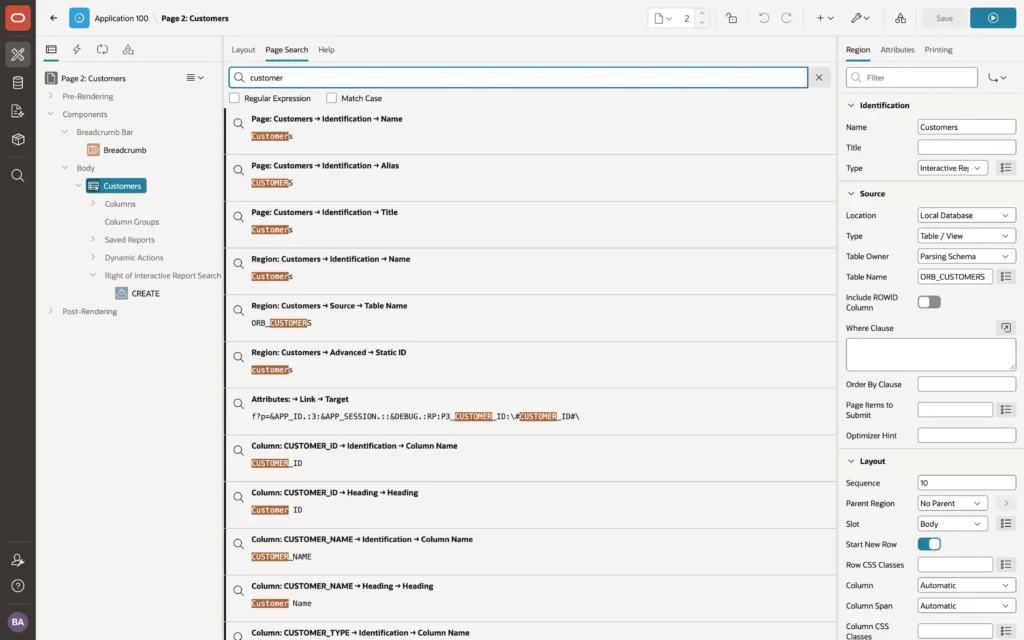Expand the Post-Rendering node
This screenshot has height=640, width=1024.
click(x=50, y=311)
